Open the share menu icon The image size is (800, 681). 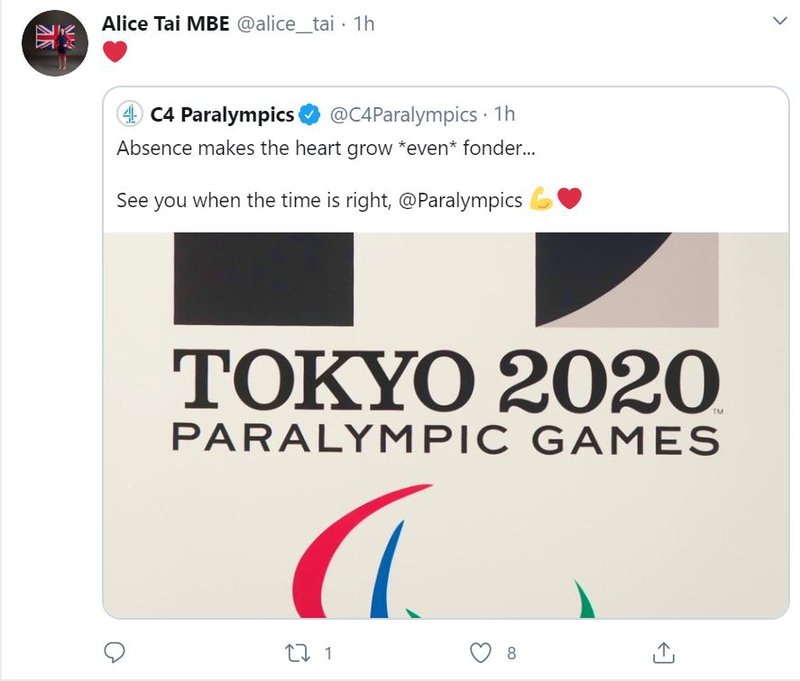point(663,653)
